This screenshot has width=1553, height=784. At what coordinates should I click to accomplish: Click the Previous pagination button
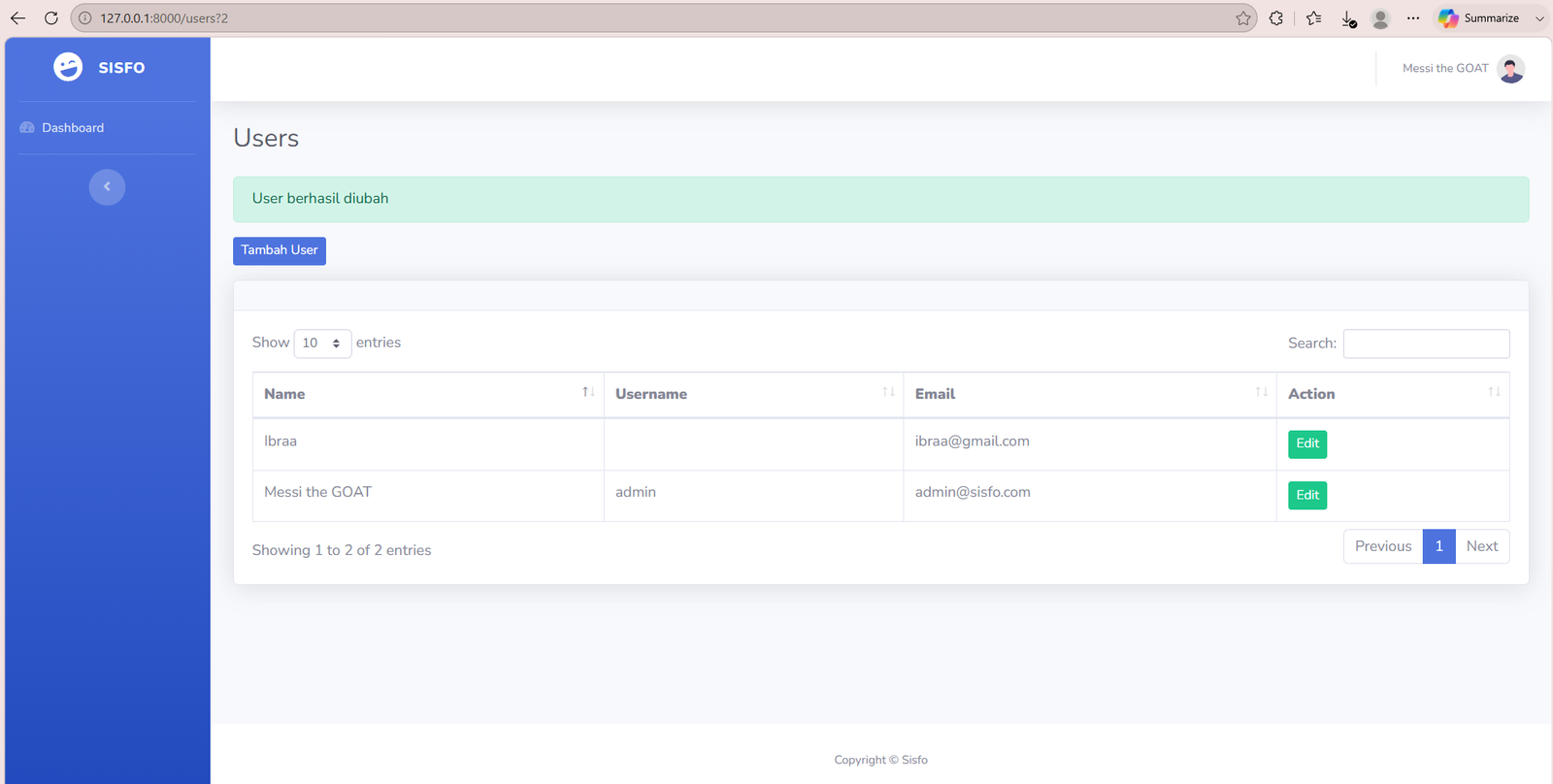point(1383,546)
